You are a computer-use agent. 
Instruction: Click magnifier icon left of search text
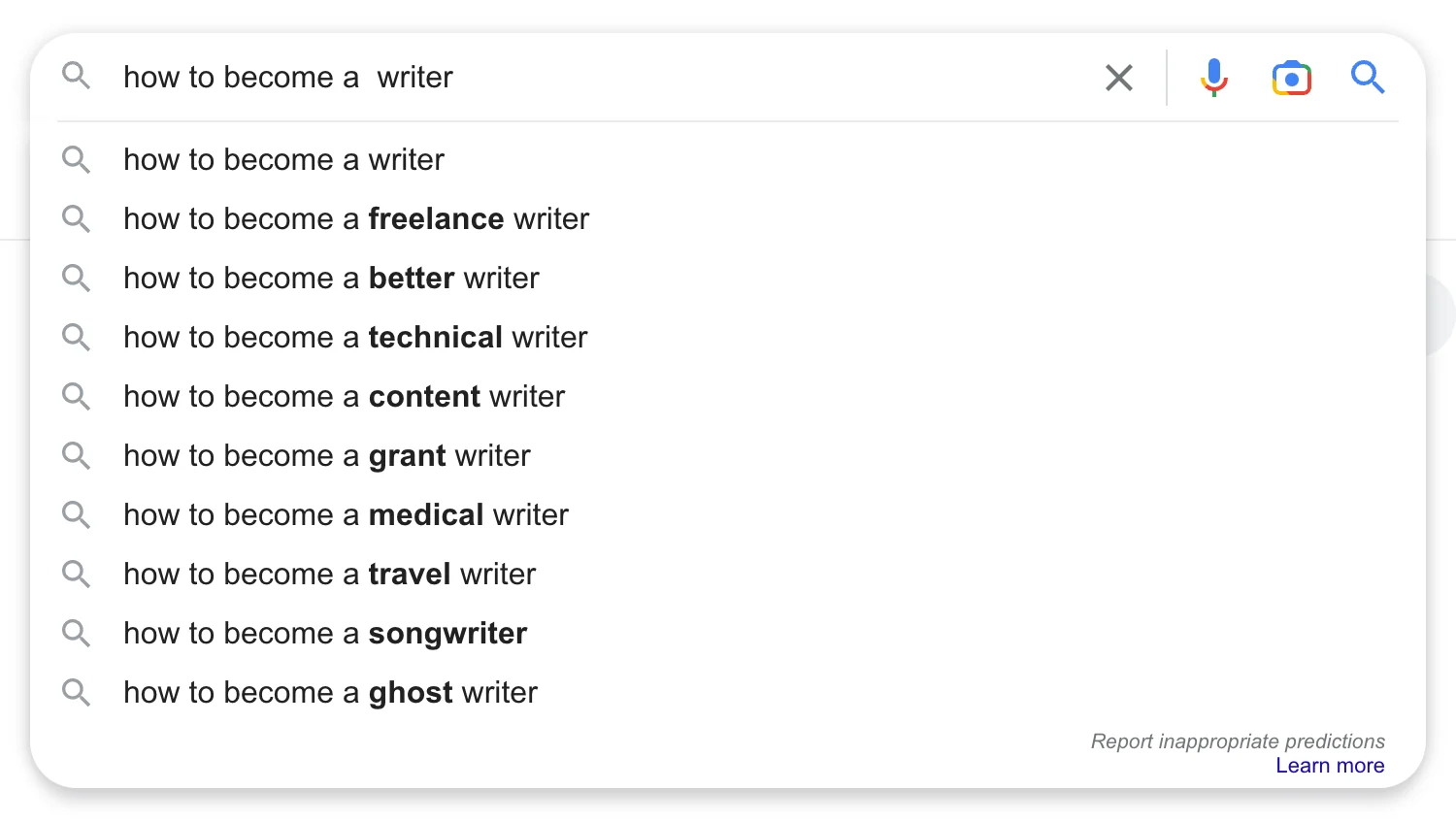point(76,76)
